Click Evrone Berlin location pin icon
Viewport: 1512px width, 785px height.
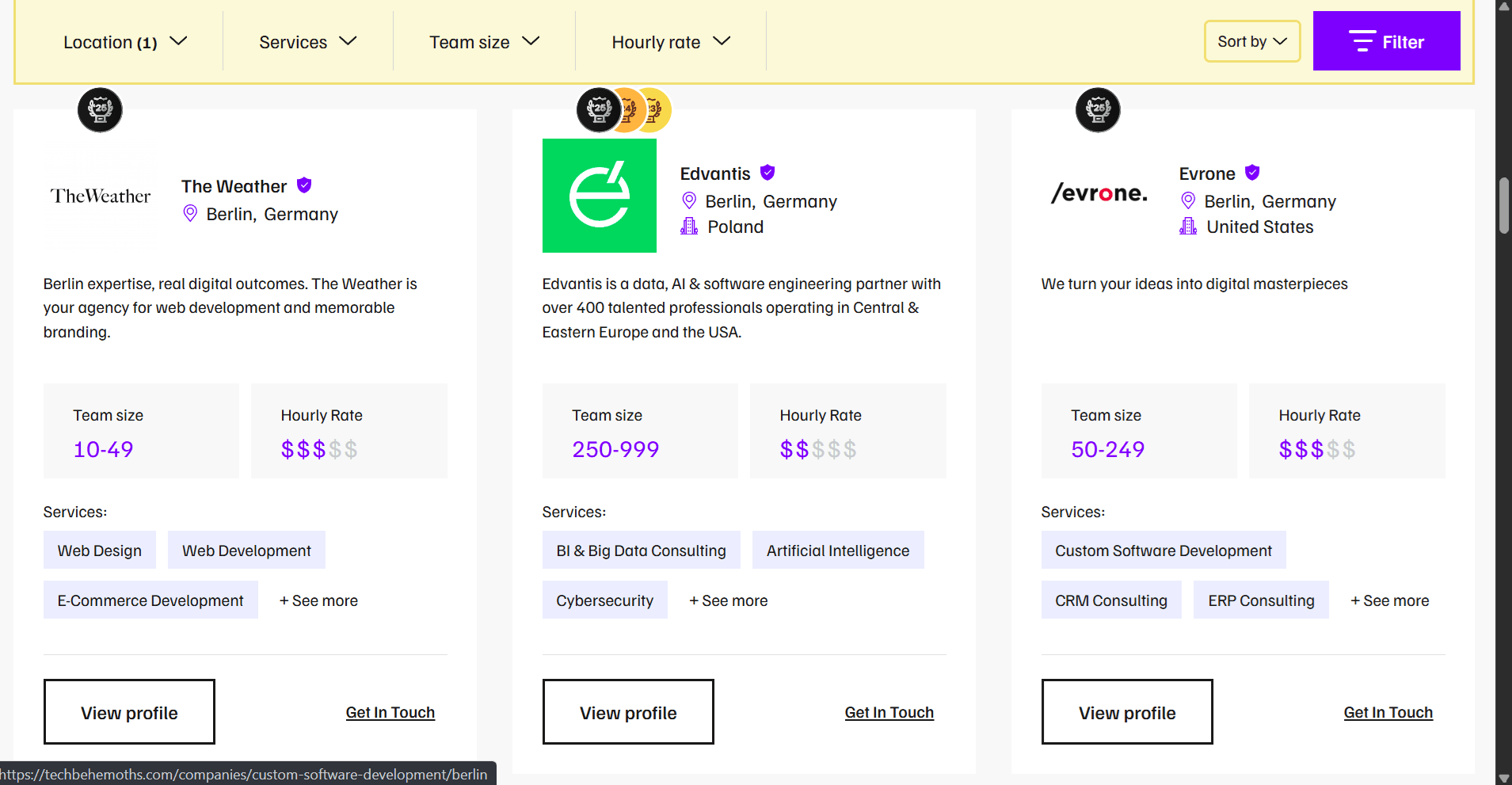tap(1188, 200)
